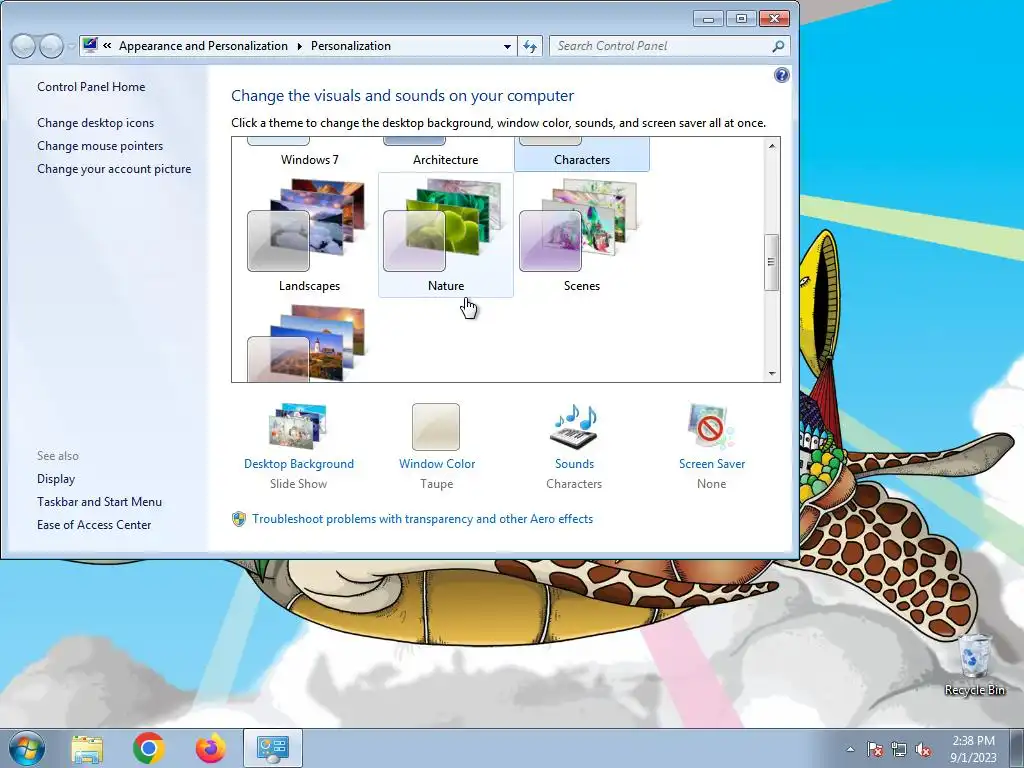Open Change your account picture link
The width and height of the screenshot is (1024, 768).
[114, 168]
